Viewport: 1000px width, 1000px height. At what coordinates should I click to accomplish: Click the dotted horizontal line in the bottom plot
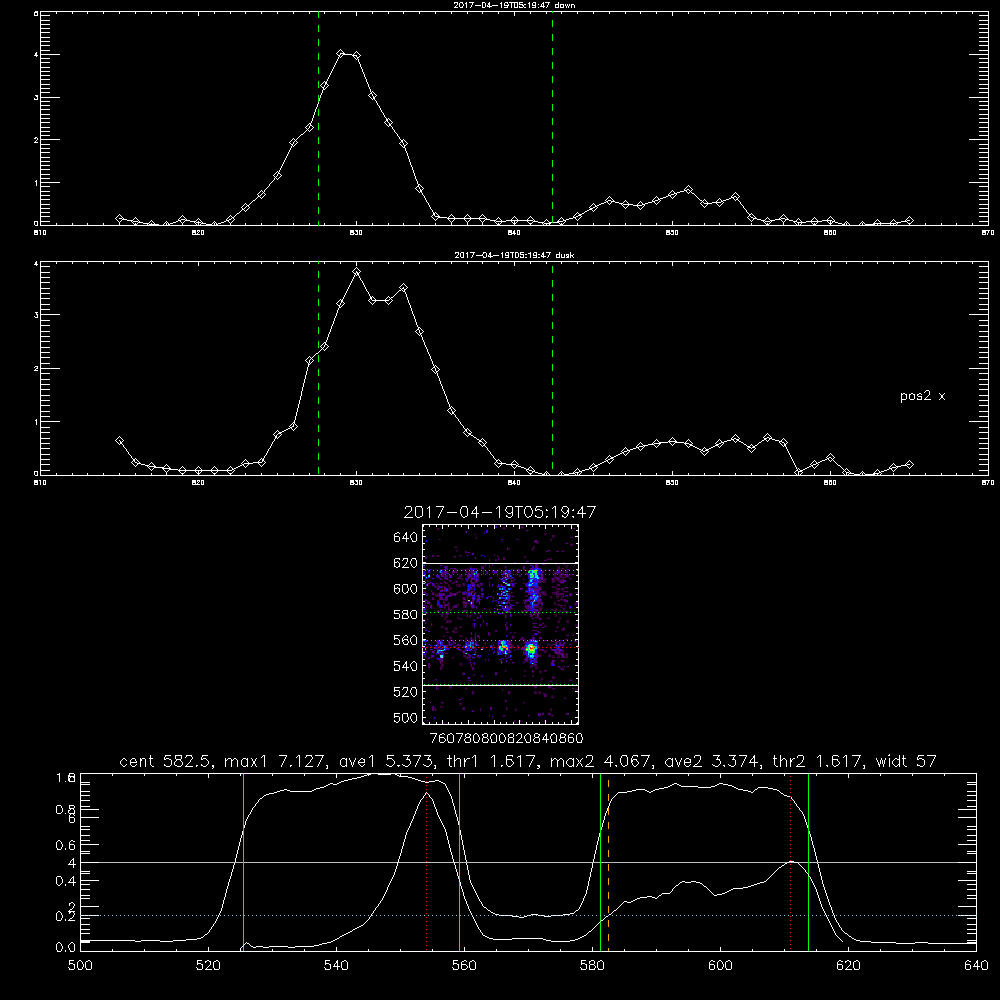[x=528, y=916]
